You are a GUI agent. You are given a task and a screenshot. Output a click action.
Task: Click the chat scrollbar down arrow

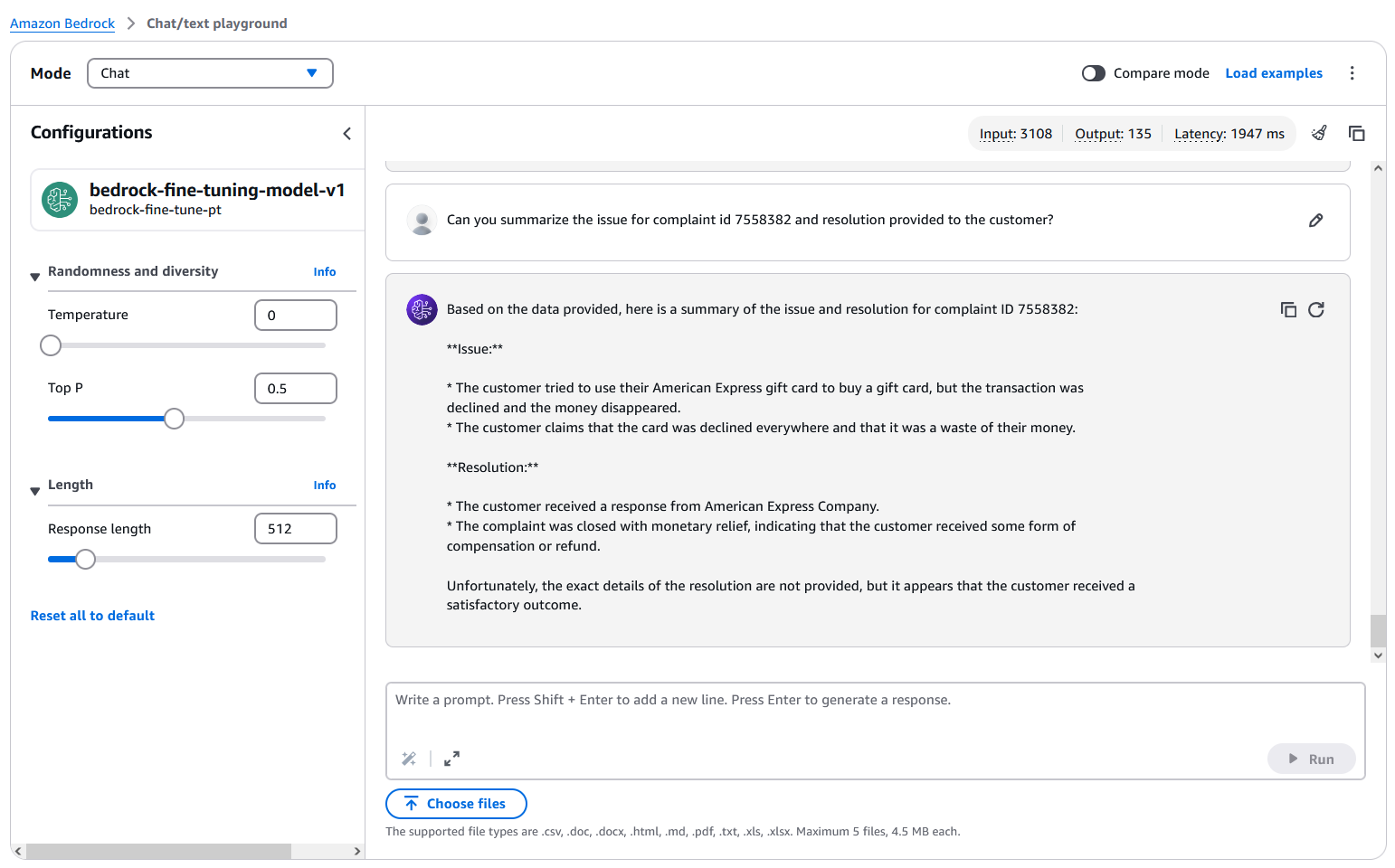click(x=1378, y=656)
